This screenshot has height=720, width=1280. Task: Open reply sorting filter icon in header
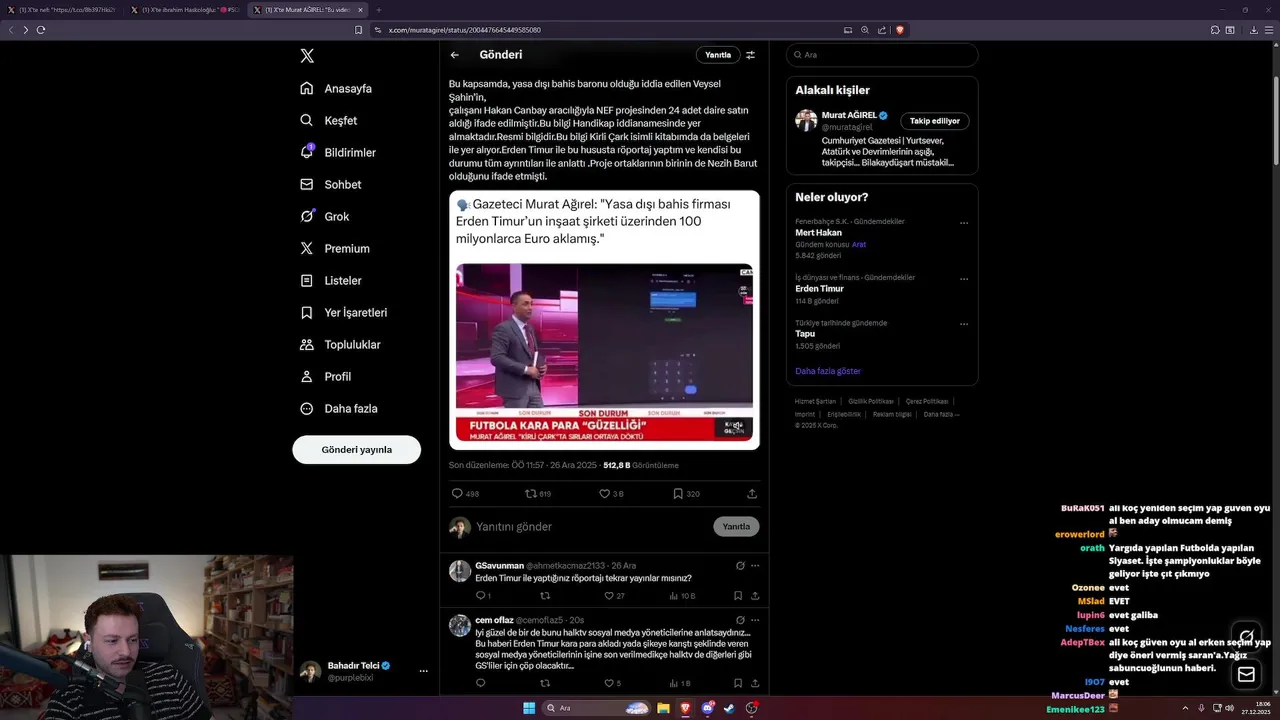(751, 55)
